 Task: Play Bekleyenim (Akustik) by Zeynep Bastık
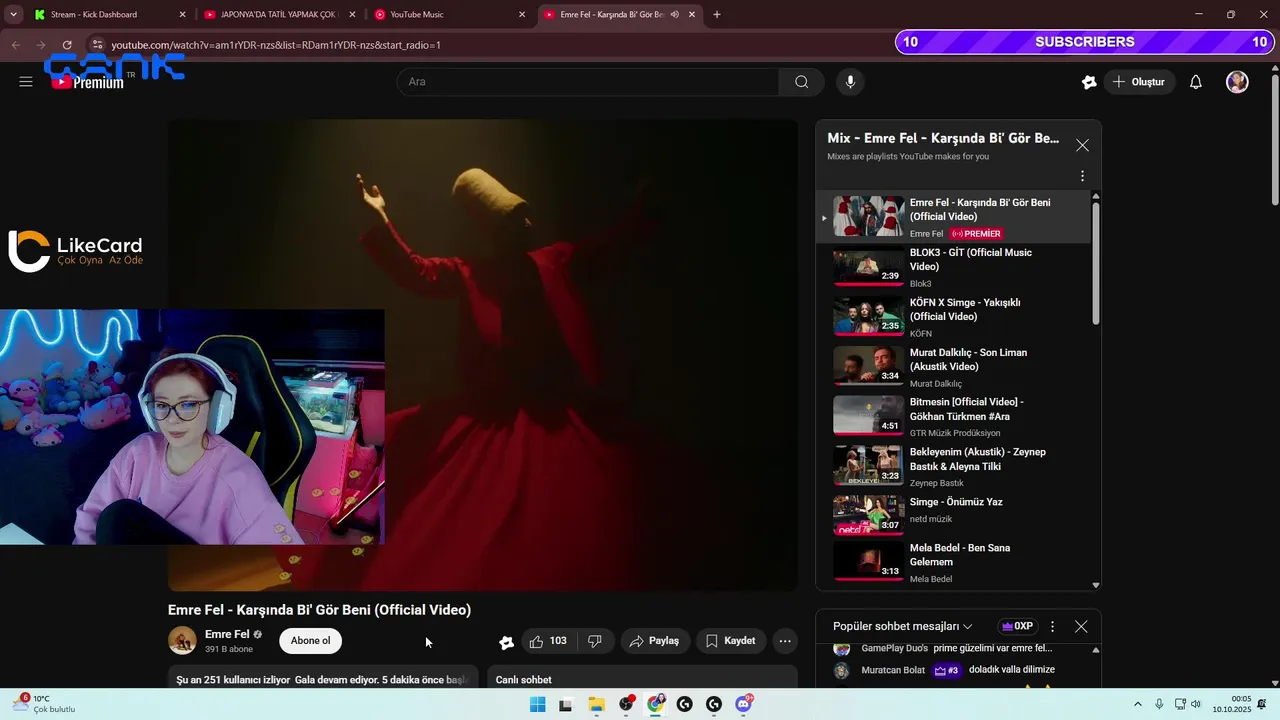[x=962, y=466]
